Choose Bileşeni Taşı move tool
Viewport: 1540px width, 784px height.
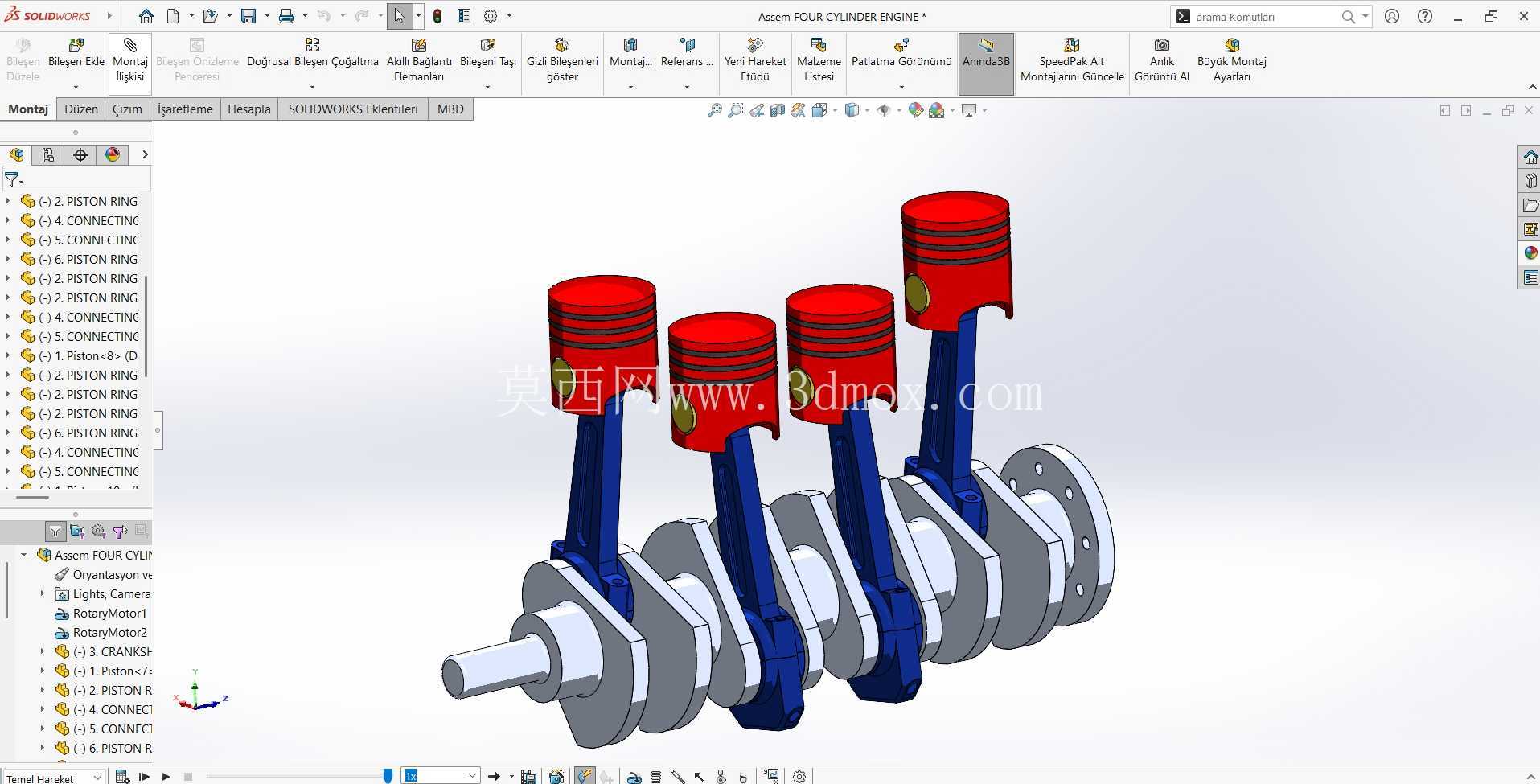tap(487, 61)
